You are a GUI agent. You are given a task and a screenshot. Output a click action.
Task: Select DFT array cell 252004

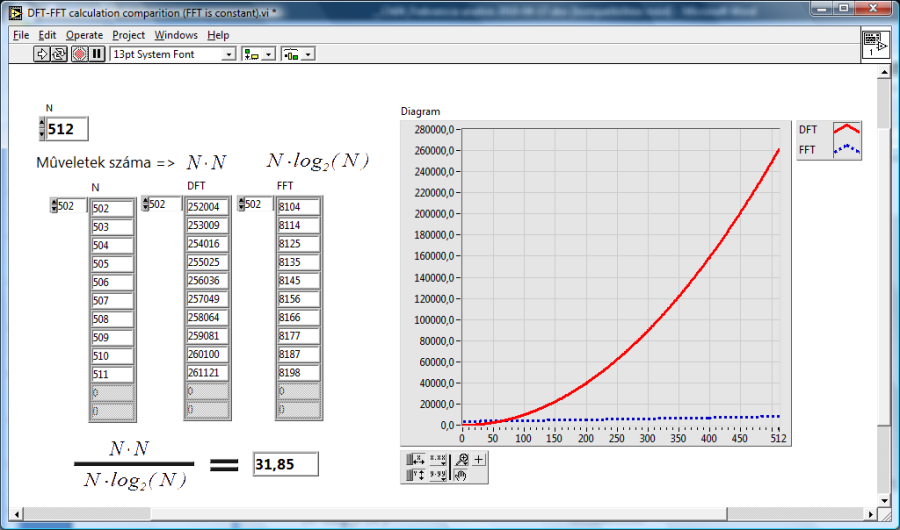[207, 207]
